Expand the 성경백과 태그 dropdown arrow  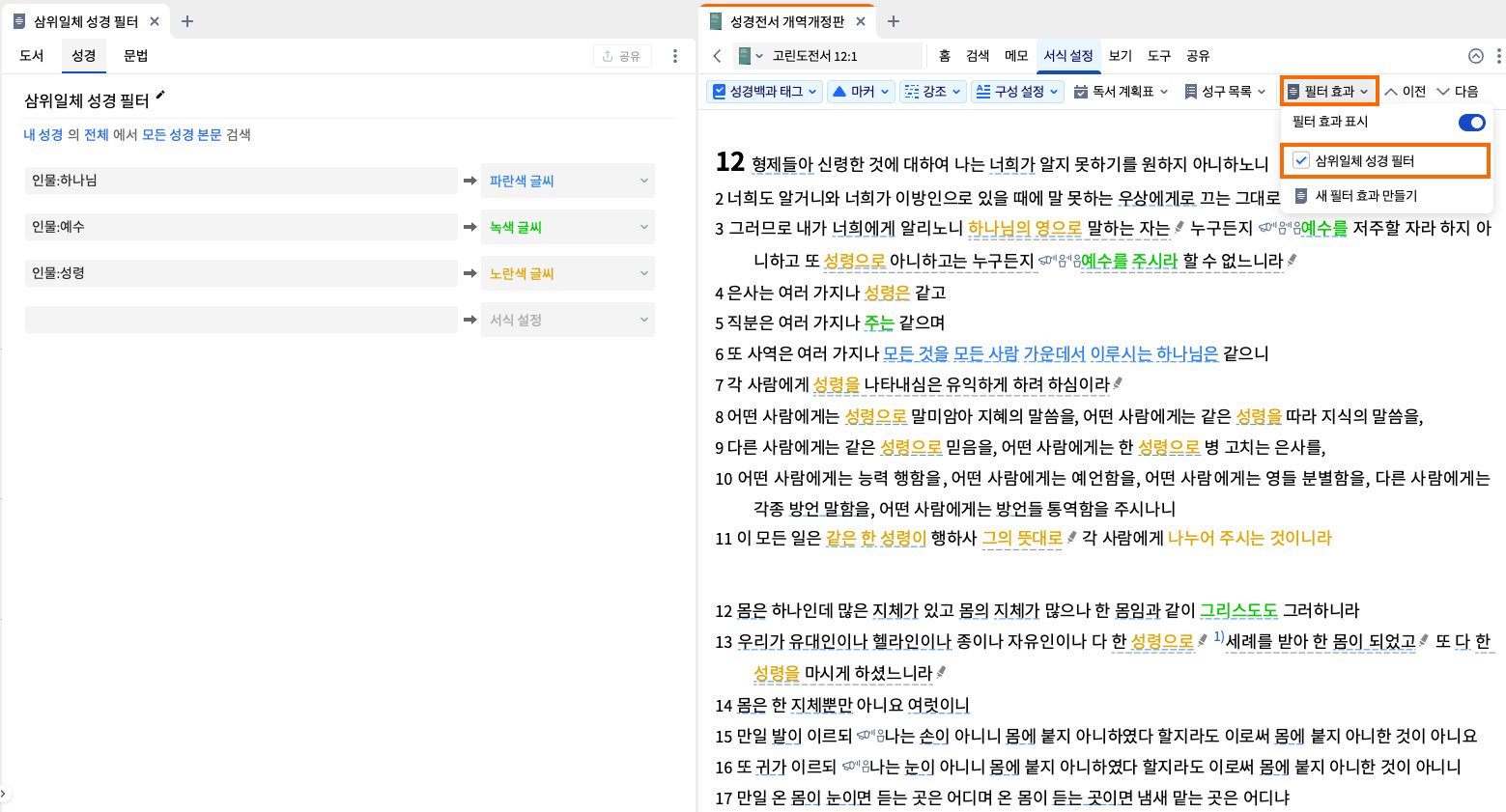click(812, 92)
